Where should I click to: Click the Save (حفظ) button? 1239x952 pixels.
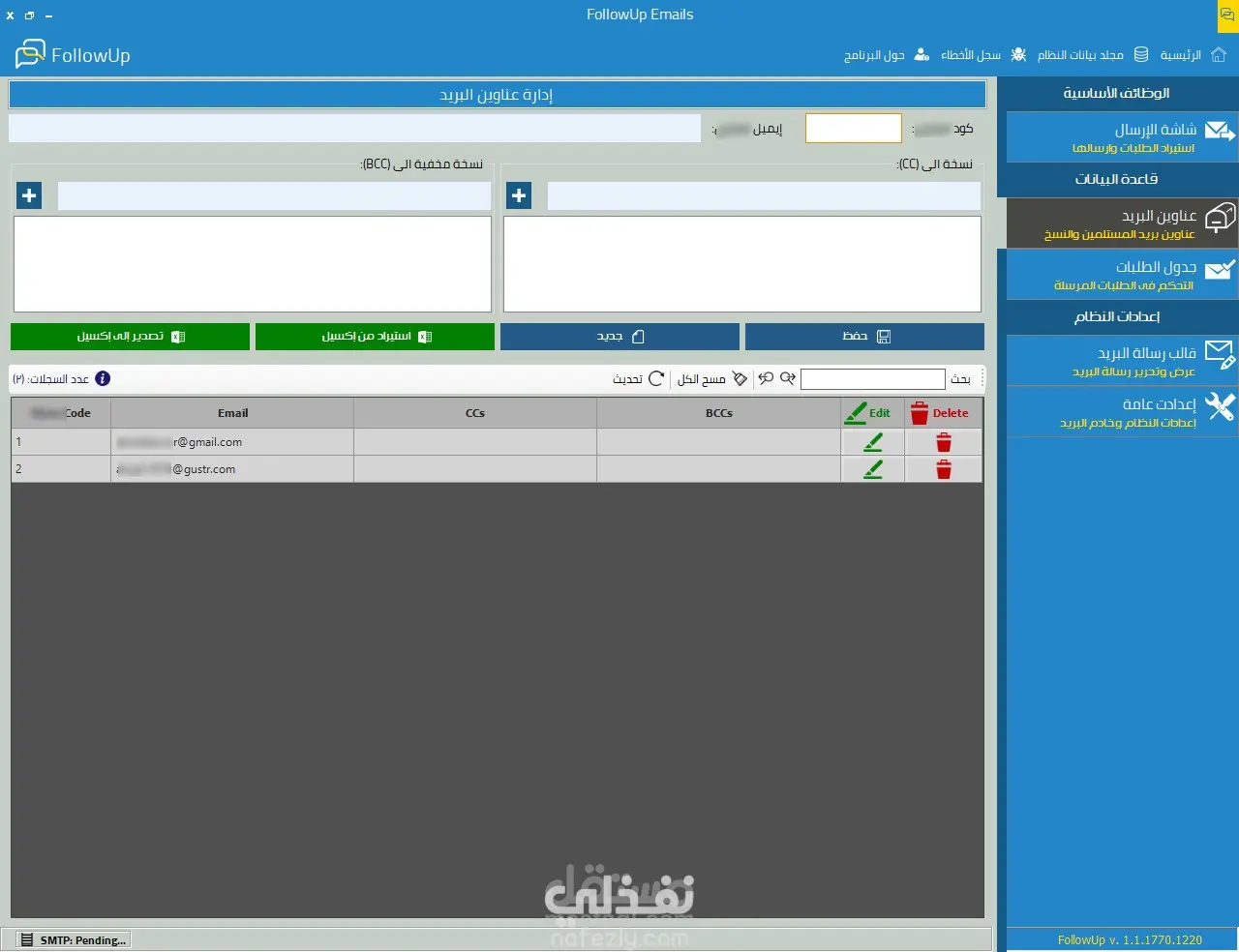point(864,337)
